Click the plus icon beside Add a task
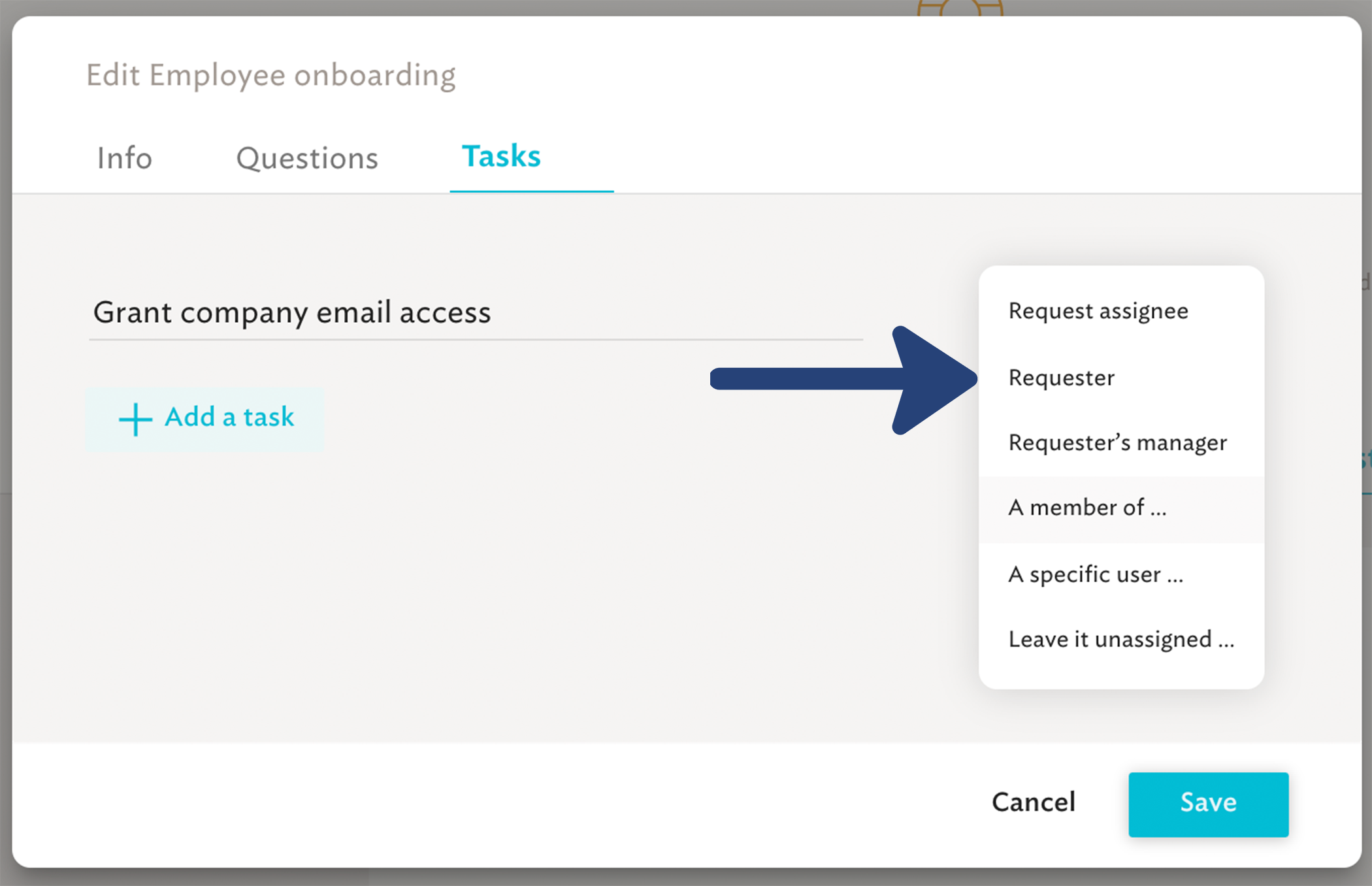The image size is (1372, 886). (x=135, y=419)
